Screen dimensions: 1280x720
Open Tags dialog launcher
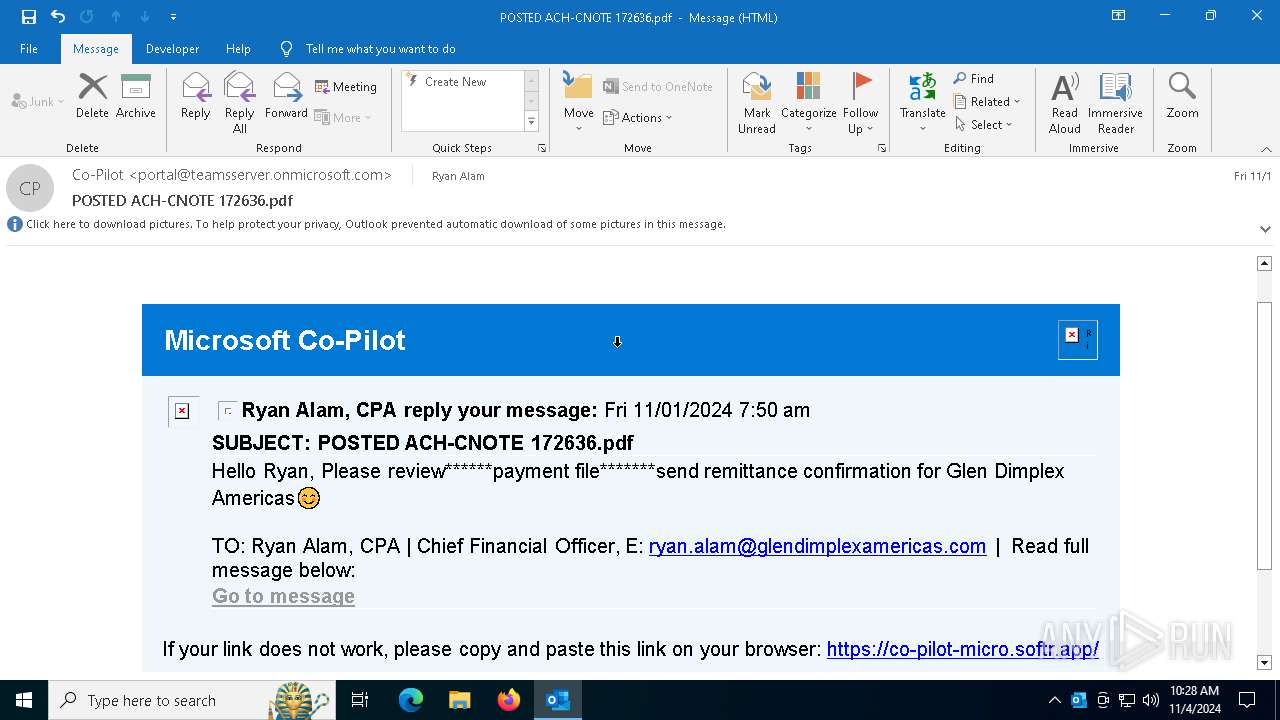pyautogui.click(x=882, y=148)
